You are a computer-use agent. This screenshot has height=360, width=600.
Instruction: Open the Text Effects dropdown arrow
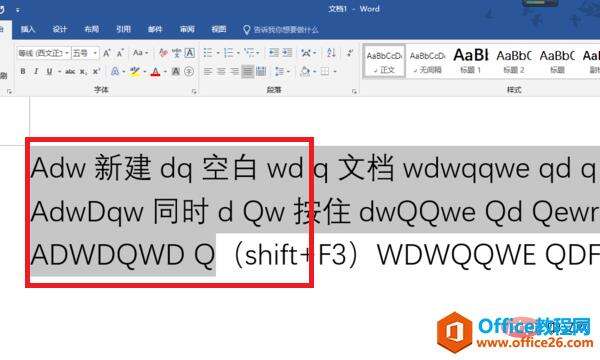[124, 72]
